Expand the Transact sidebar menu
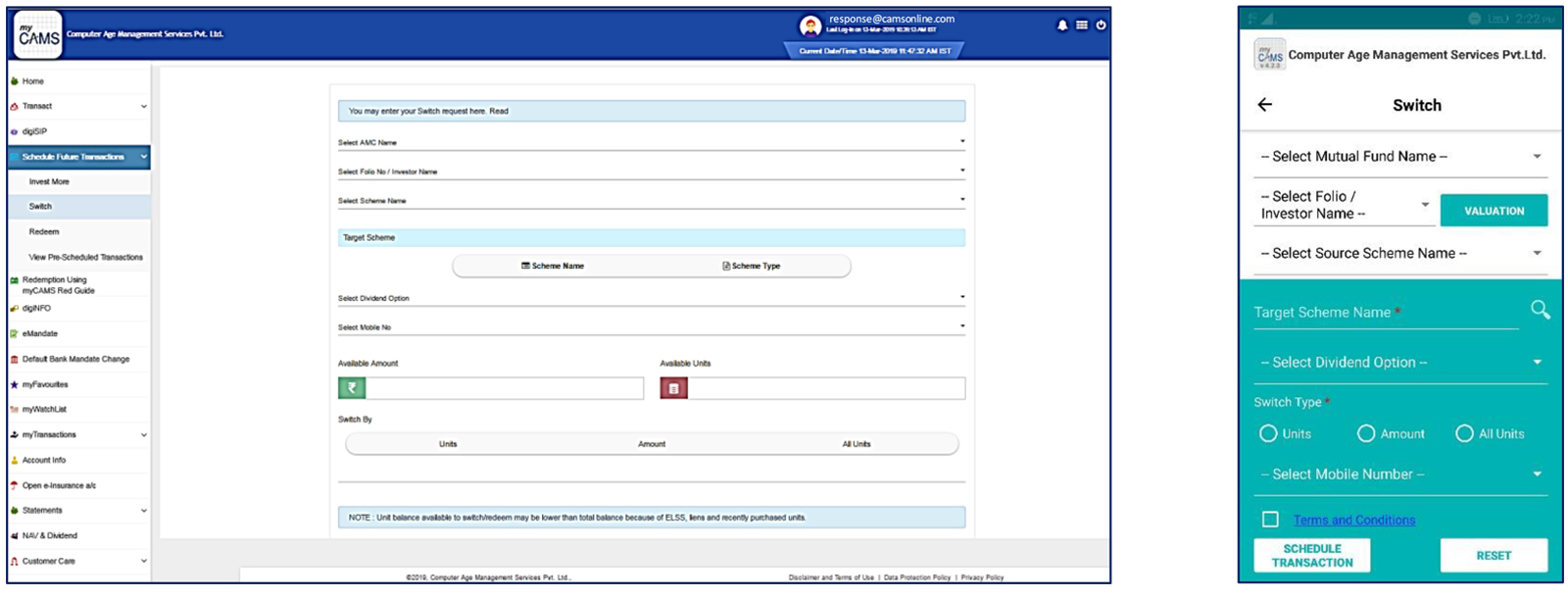1568x598 pixels. pos(78,106)
